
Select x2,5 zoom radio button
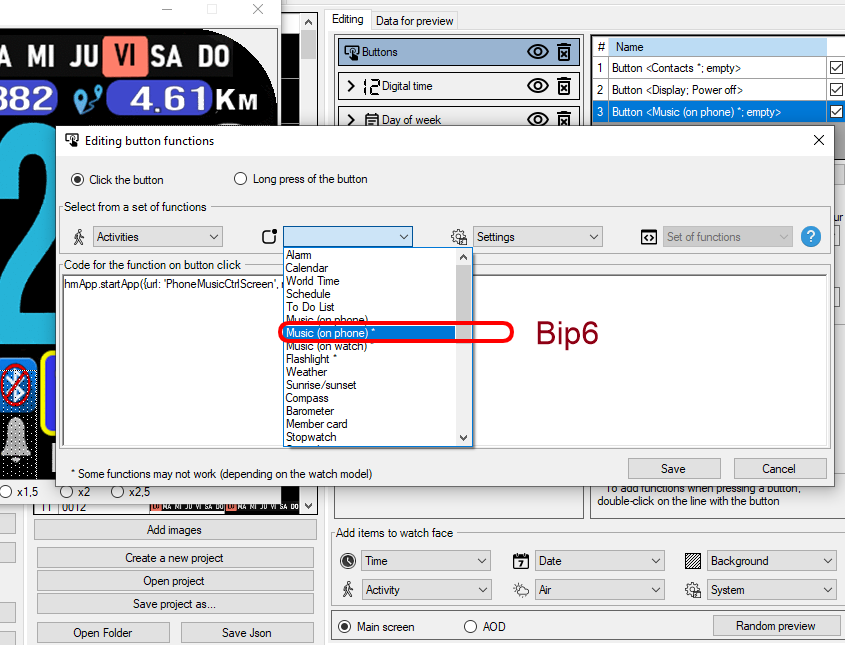pyautogui.click(x=117, y=491)
